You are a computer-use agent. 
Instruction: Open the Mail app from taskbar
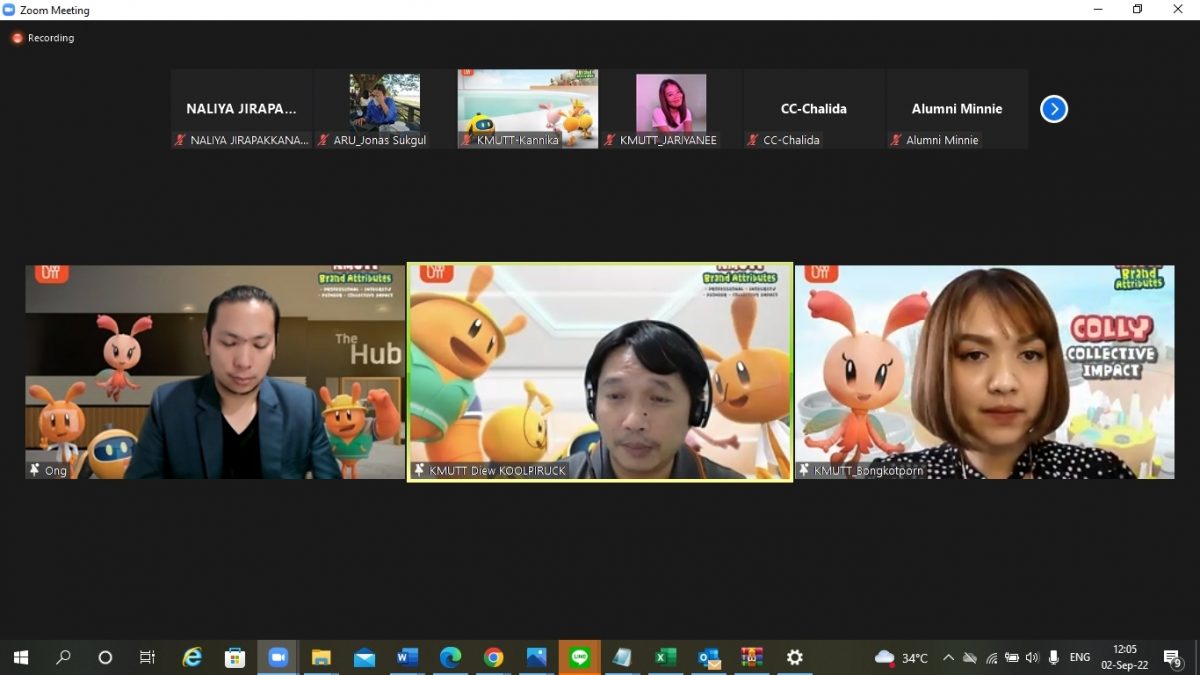pos(364,657)
